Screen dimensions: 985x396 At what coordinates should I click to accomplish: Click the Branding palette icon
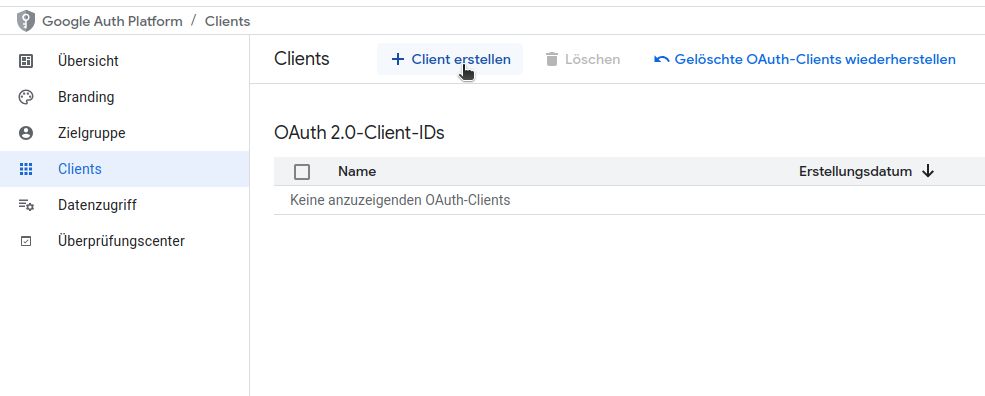point(26,97)
